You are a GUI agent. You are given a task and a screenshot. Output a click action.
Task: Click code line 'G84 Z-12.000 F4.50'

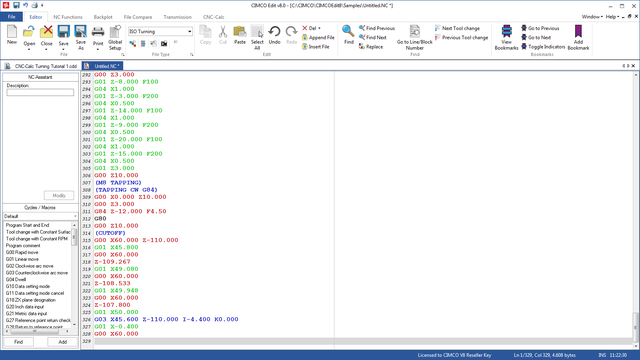point(130,211)
